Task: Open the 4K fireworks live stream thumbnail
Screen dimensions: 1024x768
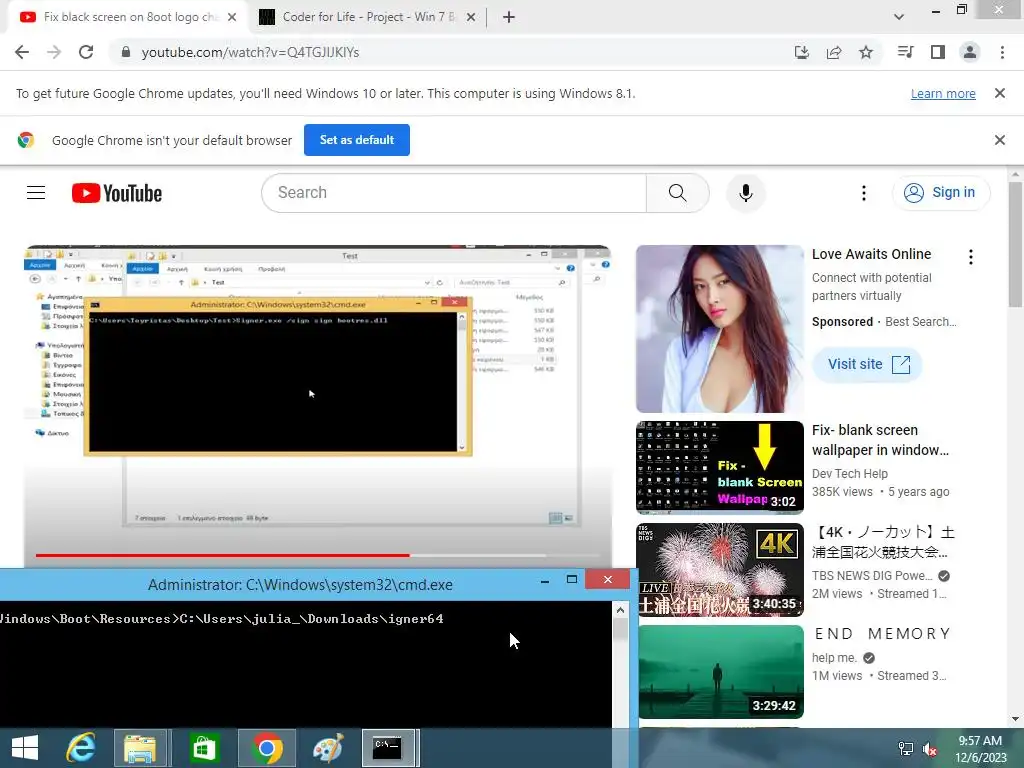Action: 720,569
